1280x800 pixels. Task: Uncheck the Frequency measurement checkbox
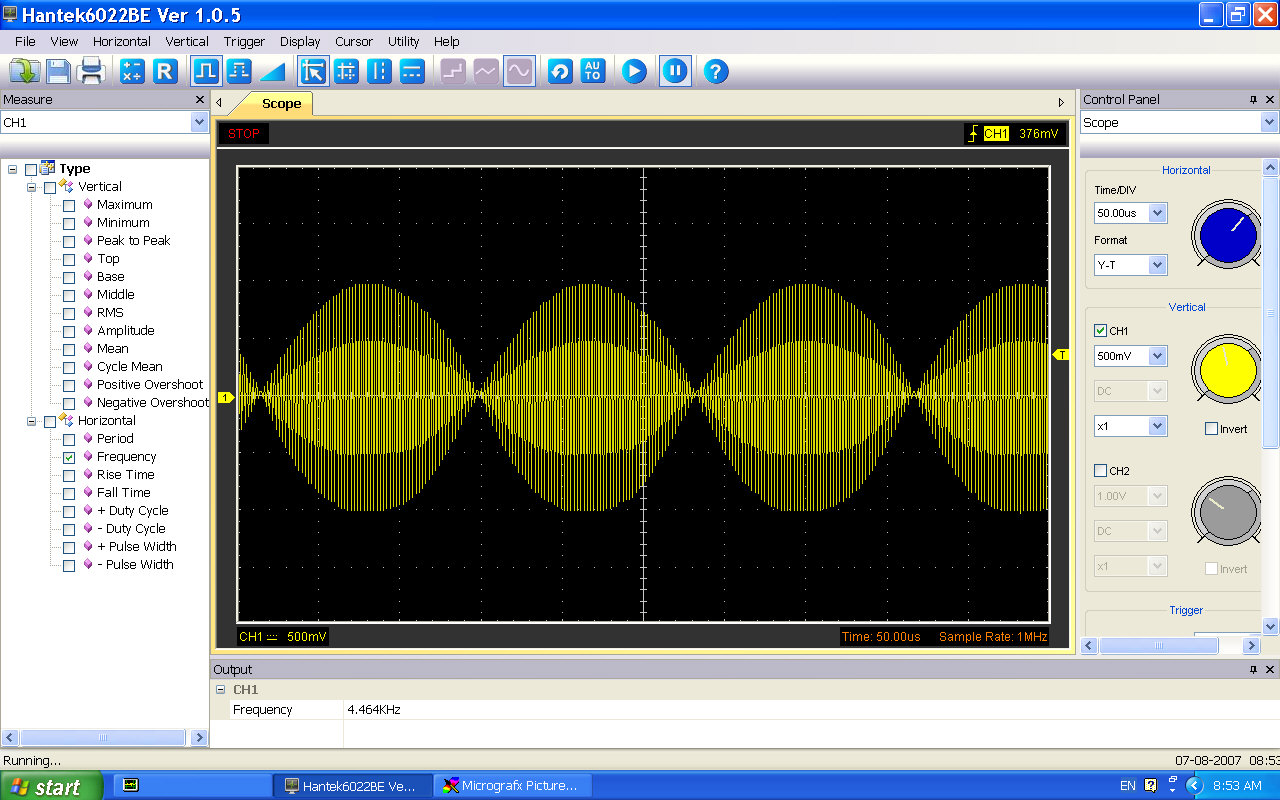[x=69, y=457]
